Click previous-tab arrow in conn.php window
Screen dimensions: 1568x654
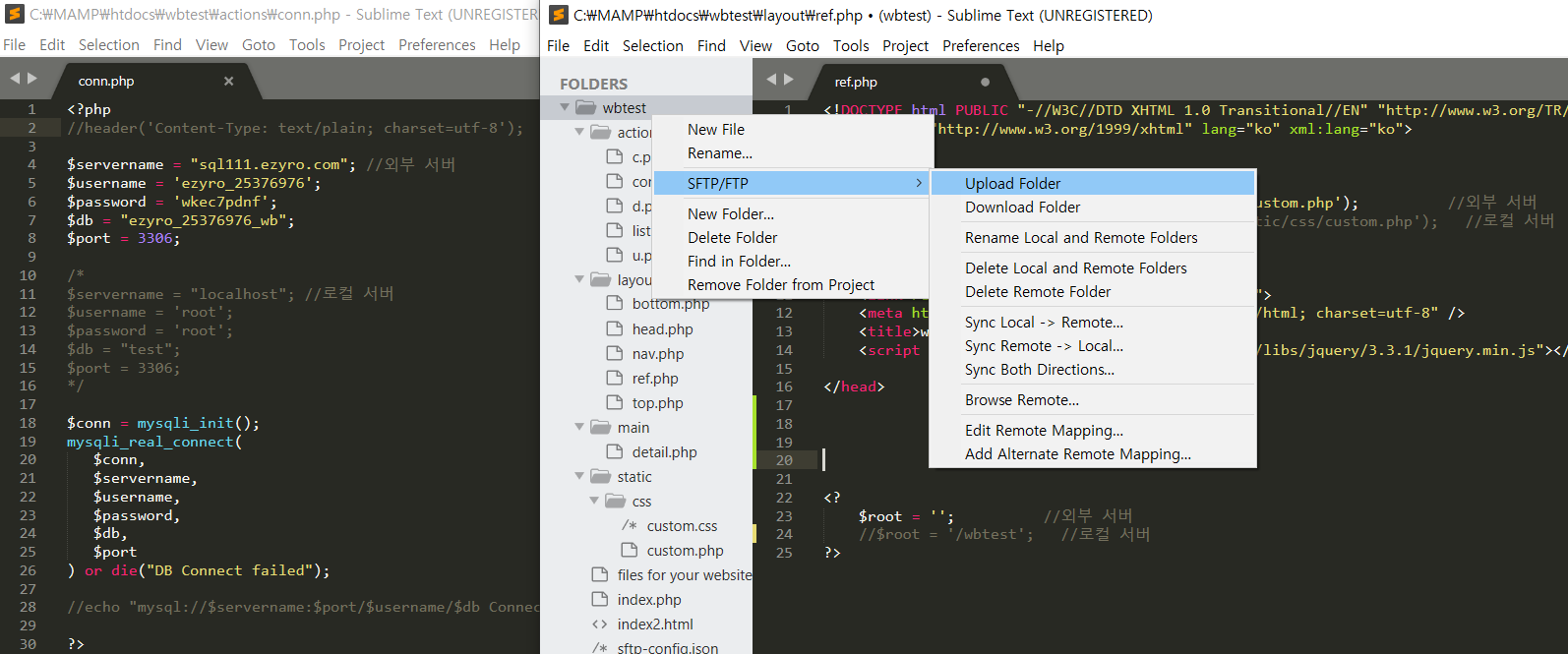coord(15,79)
